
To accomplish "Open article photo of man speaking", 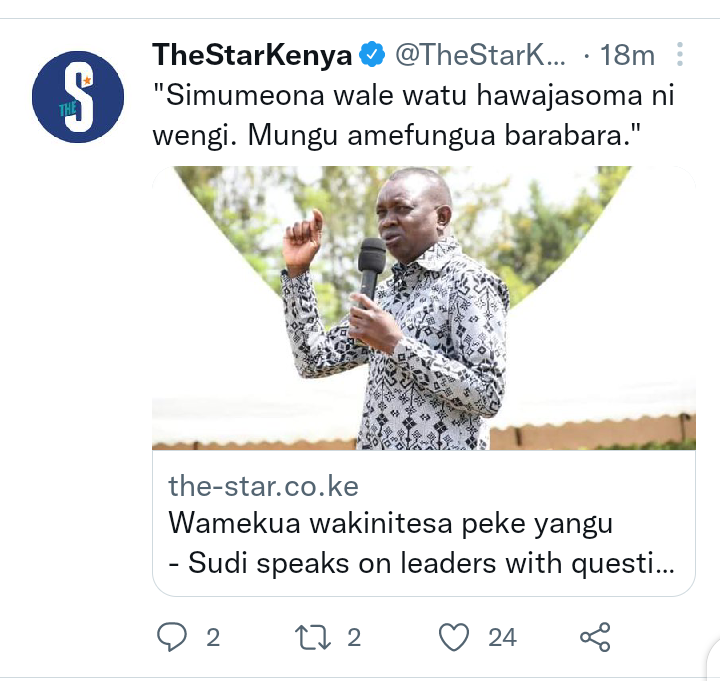I will [x=424, y=308].
